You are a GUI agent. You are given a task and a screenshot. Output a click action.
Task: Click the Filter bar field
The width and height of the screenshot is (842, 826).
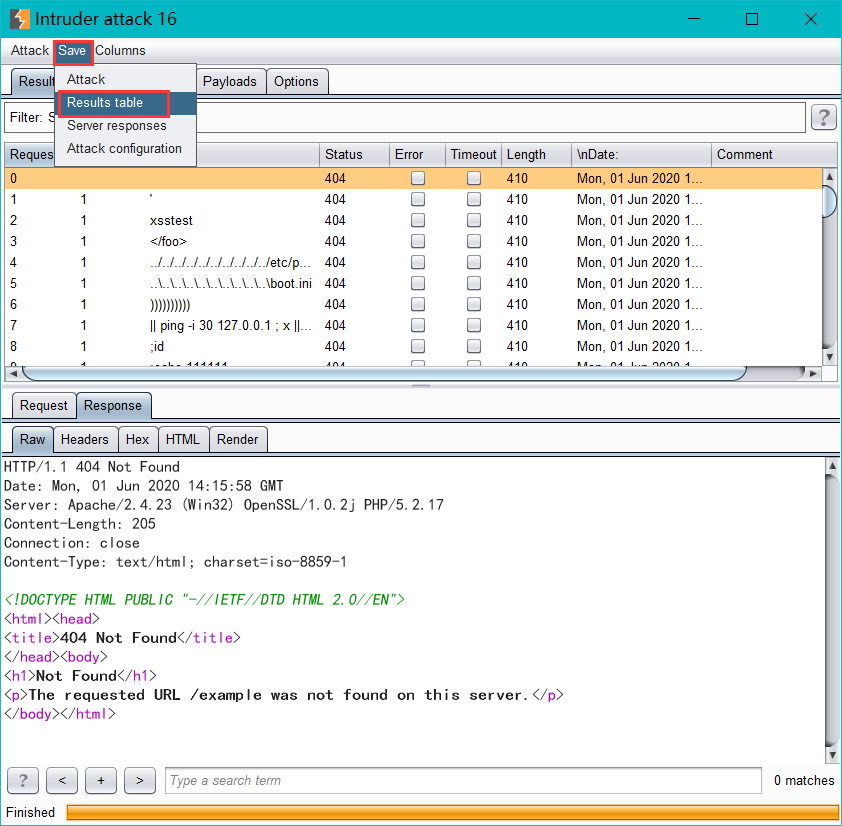pyautogui.click(x=405, y=117)
